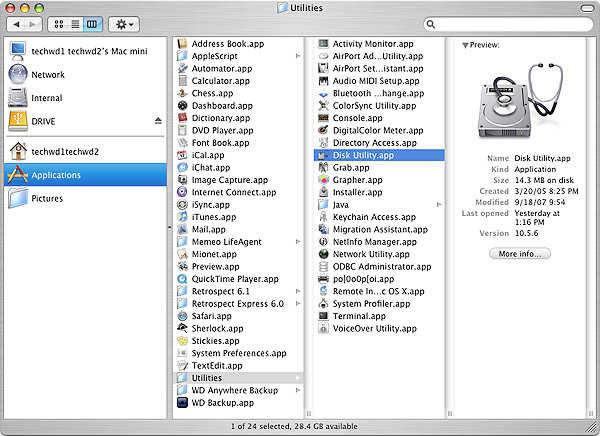The height and width of the screenshot is (436, 600).
Task: Select Bluetooth ...hange.app item
Action: coord(371,93)
